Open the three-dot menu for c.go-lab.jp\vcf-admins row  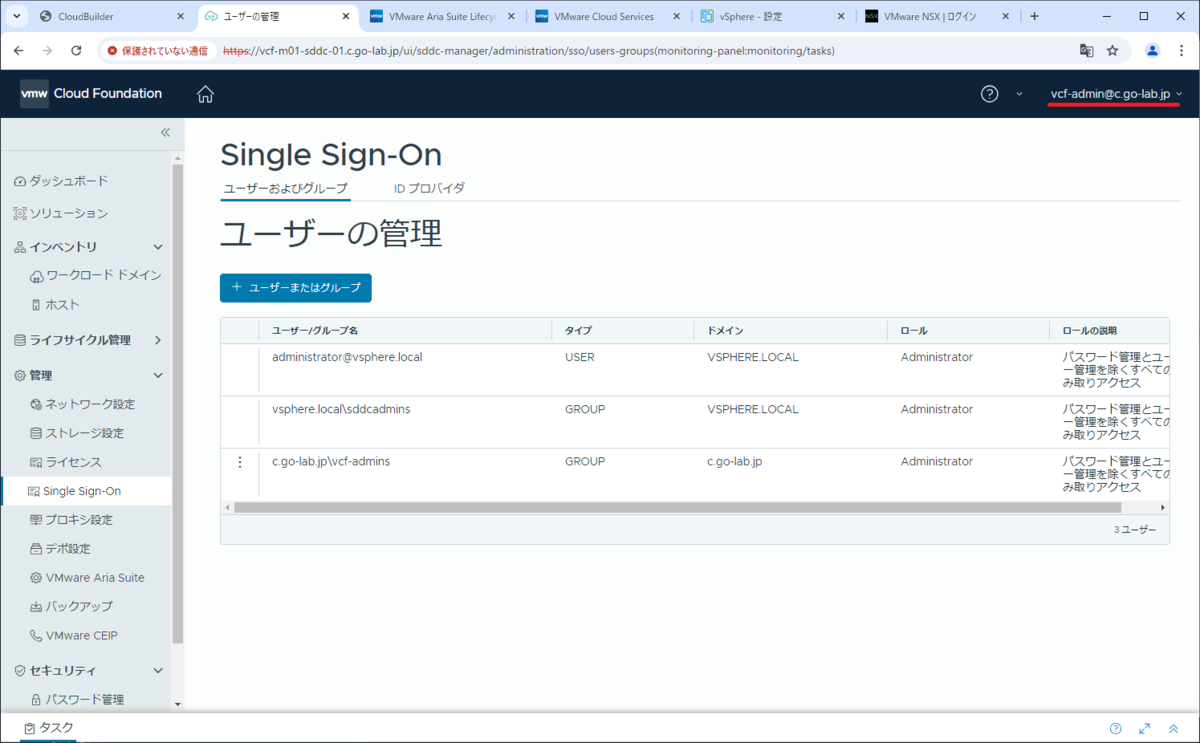click(239, 462)
